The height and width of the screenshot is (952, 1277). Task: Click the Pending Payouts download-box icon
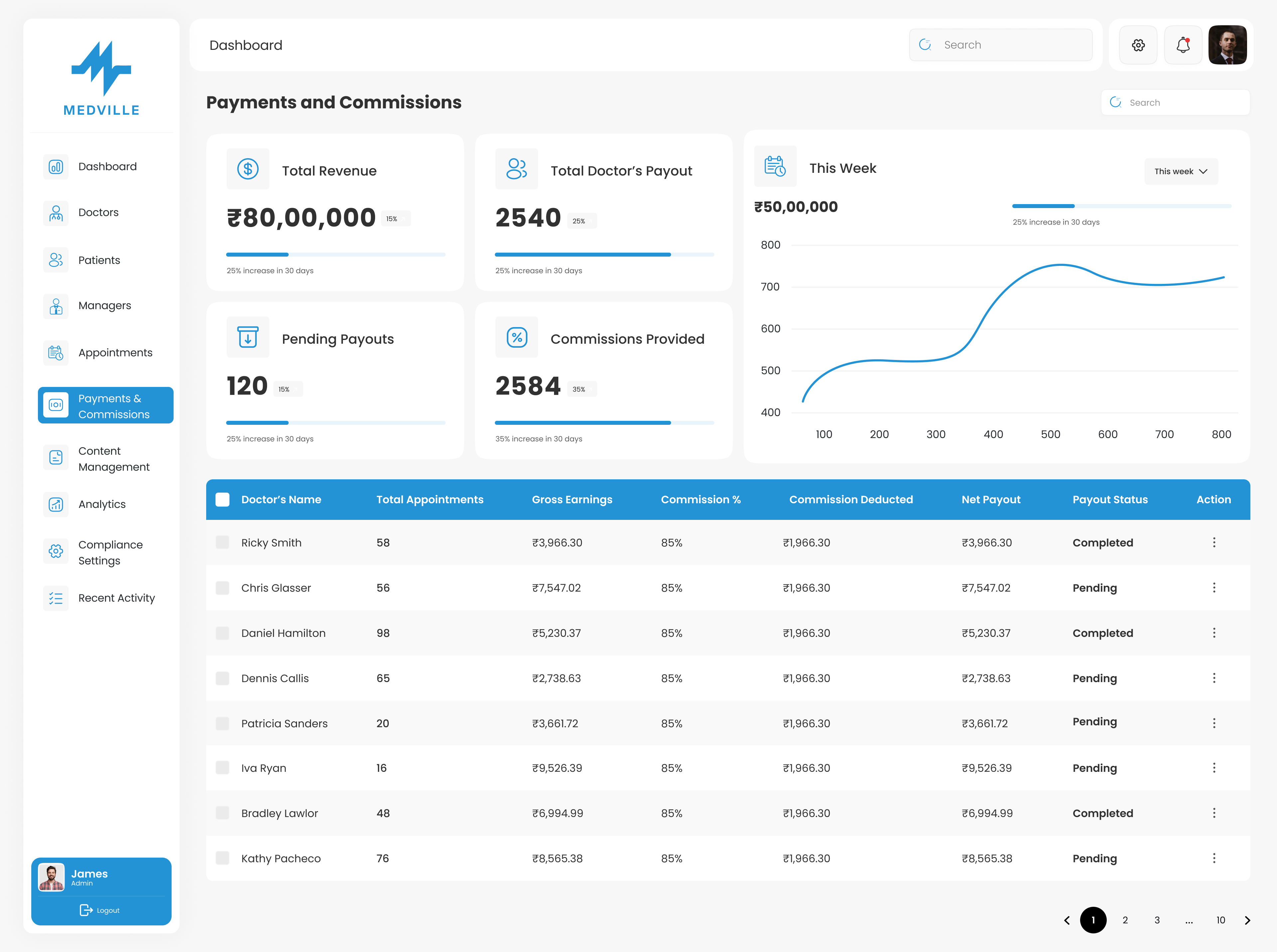pyautogui.click(x=248, y=337)
